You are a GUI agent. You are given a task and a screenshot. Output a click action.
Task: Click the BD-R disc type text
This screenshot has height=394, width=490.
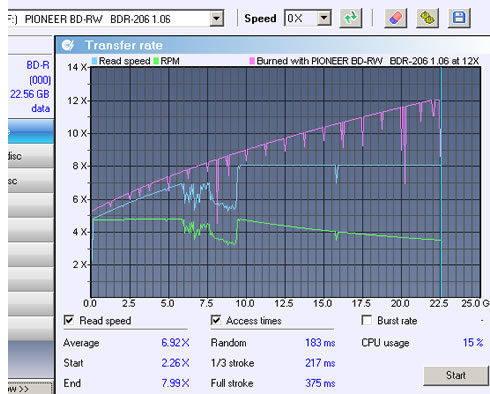(x=38, y=65)
